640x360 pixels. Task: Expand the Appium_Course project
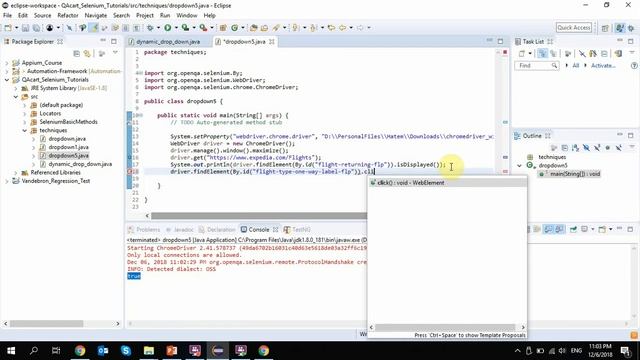point(7,63)
